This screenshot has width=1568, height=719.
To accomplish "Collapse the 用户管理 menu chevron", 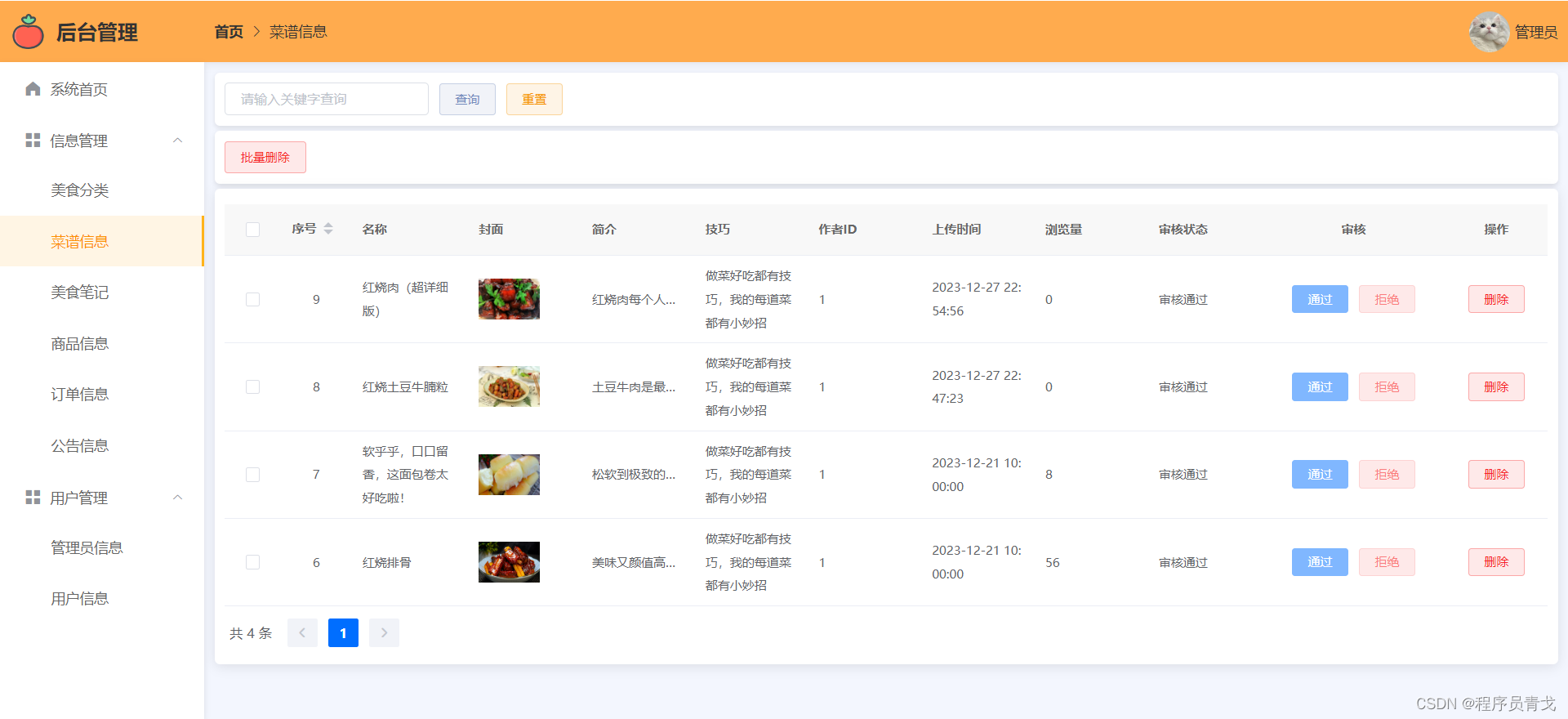I will pyautogui.click(x=177, y=498).
